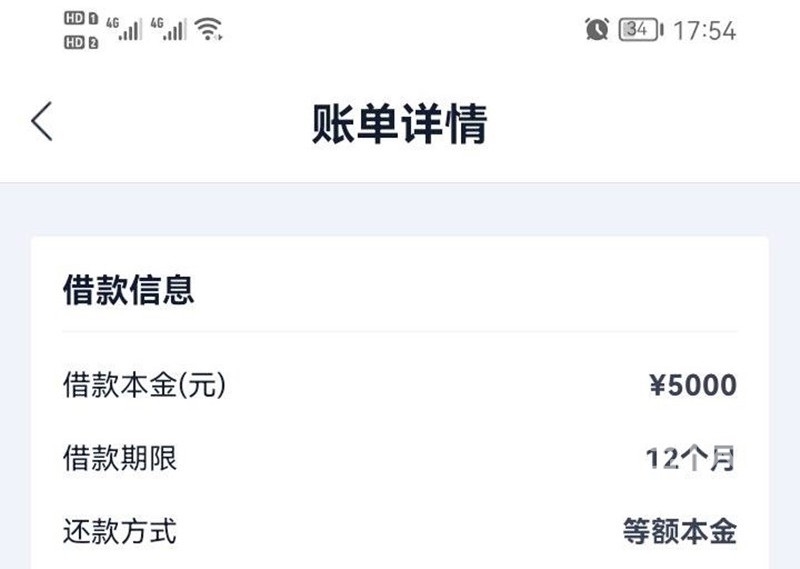Image resolution: width=800 pixels, height=569 pixels.
Task: Select the 借款期限 label
Action: point(120,458)
